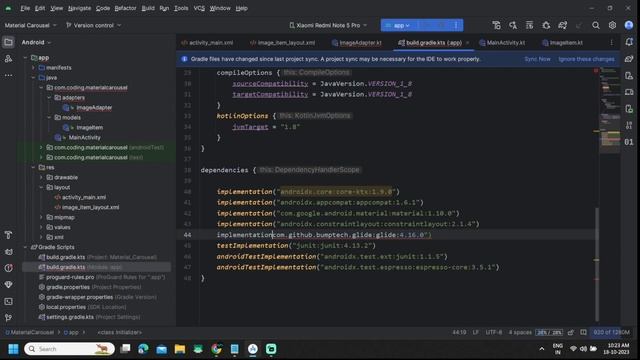
Task: Switch to ImageItem.kt tab
Action: click(x=562, y=42)
